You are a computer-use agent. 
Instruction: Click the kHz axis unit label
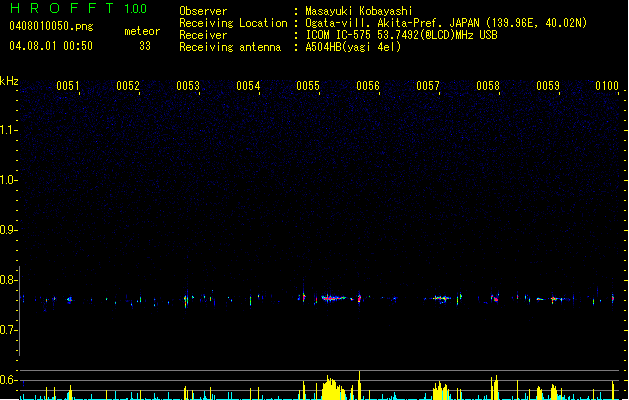(9, 81)
